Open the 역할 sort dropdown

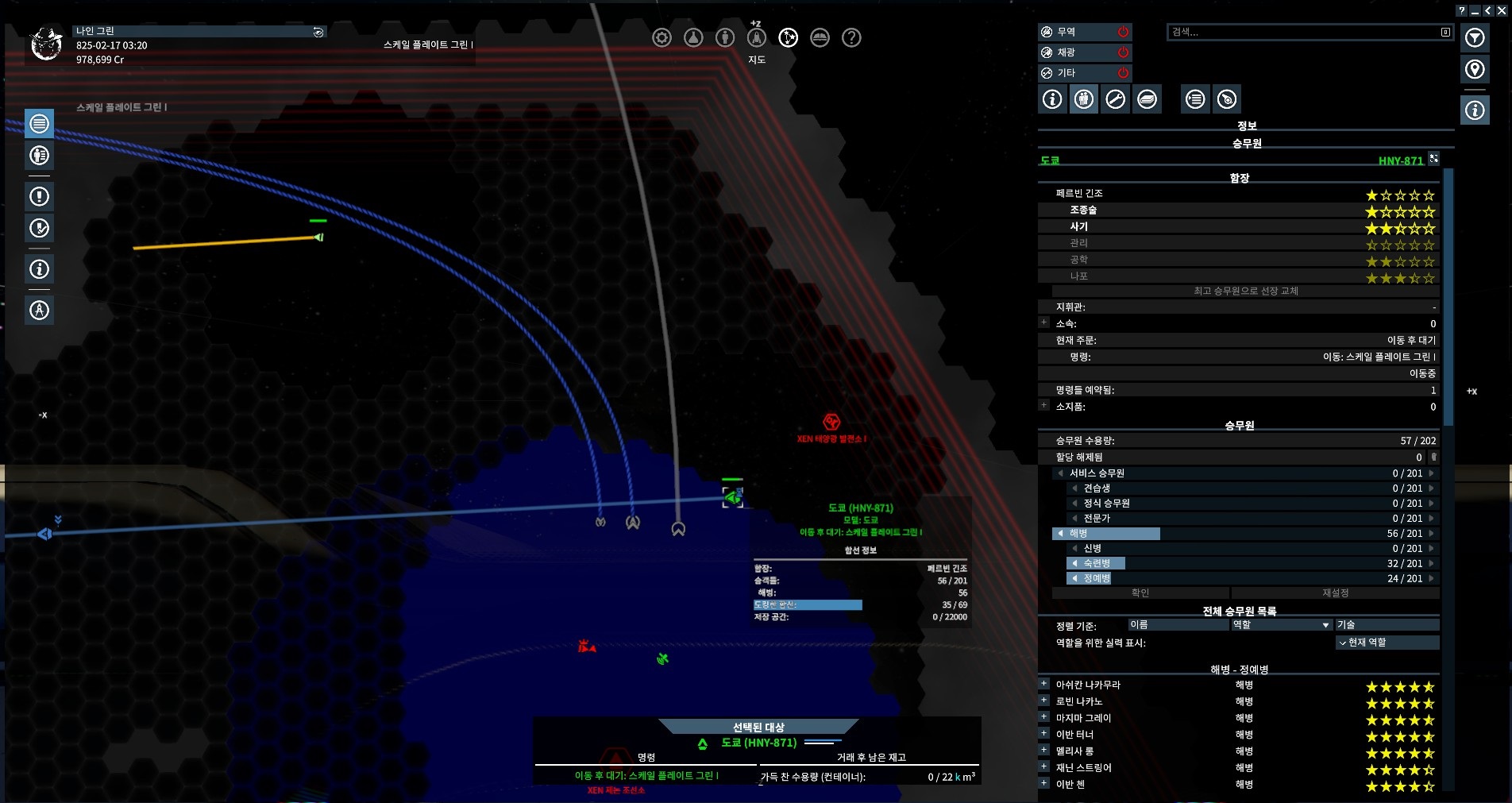pyautogui.click(x=1282, y=625)
